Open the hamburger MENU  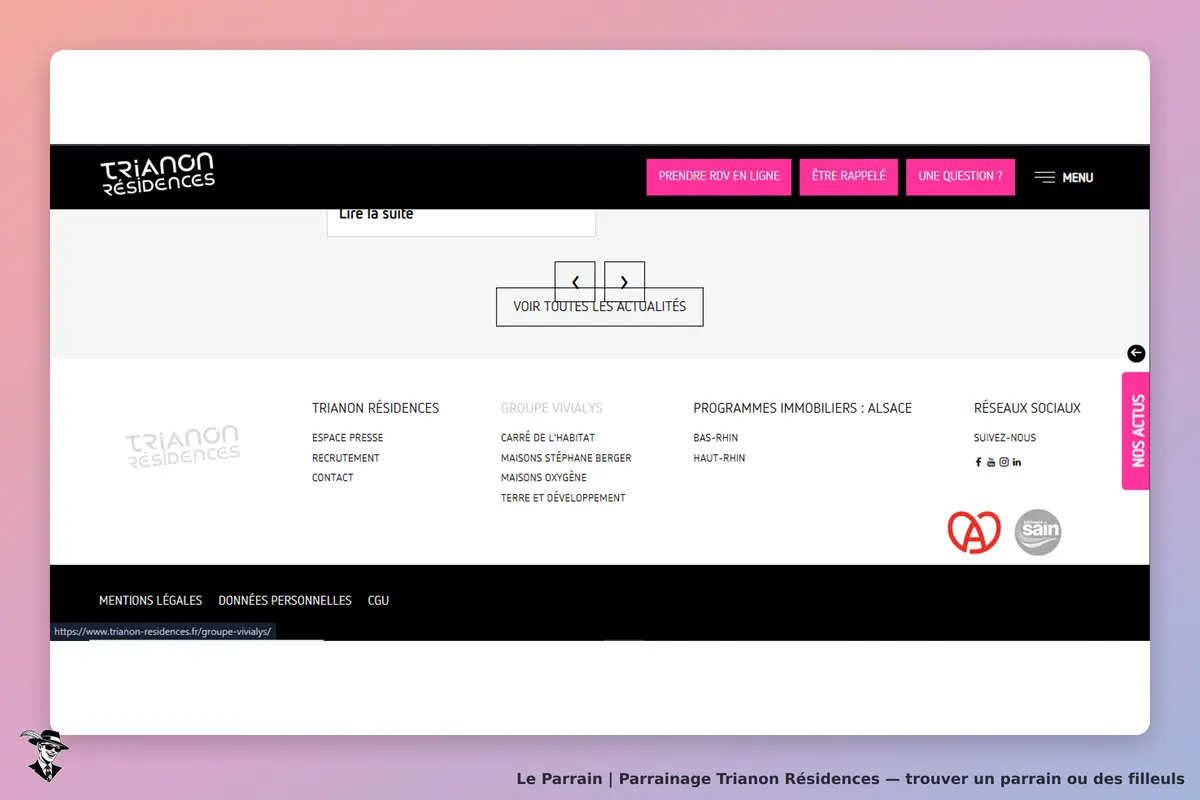click(x=1064, y=177)
